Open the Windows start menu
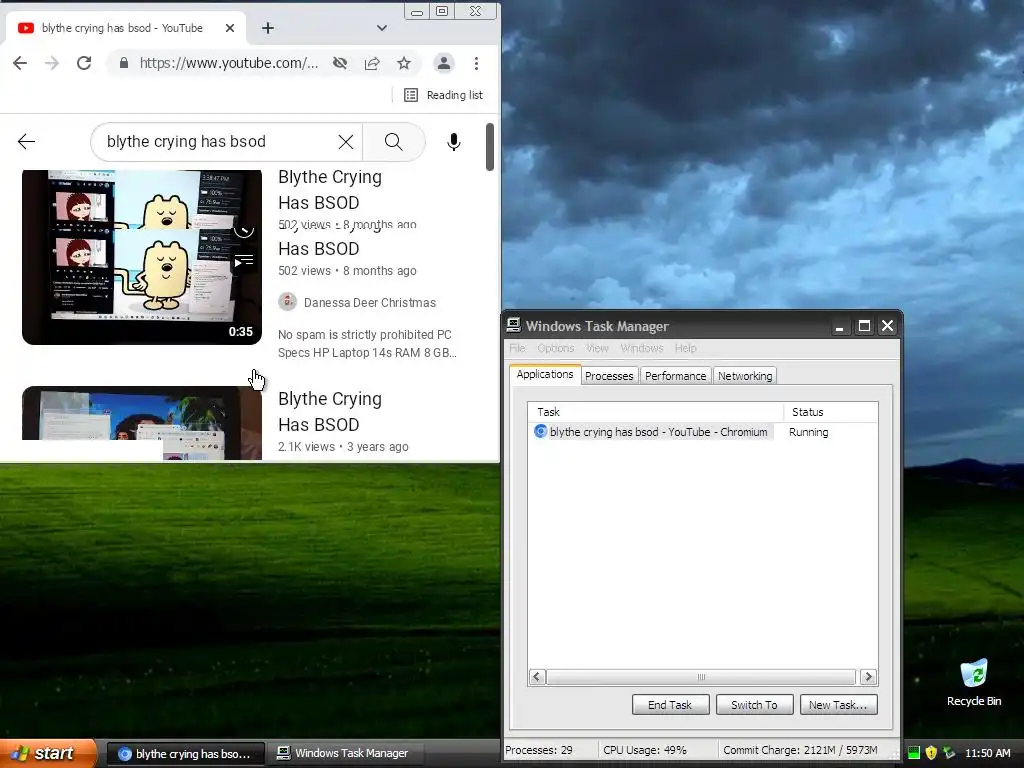Image resolution: width=1024 pixels, height=768 pixels. click(48, 753)
